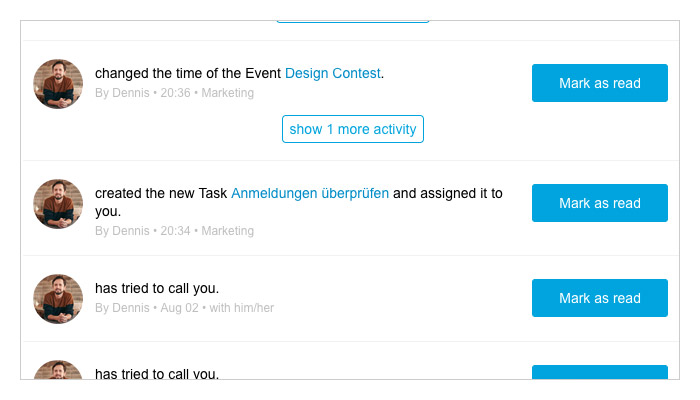Mark the Anmeldungen überprüfen task notification as read
Image resolution: width=700 pixels, height=400 pixels.
pyautogui.click(x=600, y=203)
